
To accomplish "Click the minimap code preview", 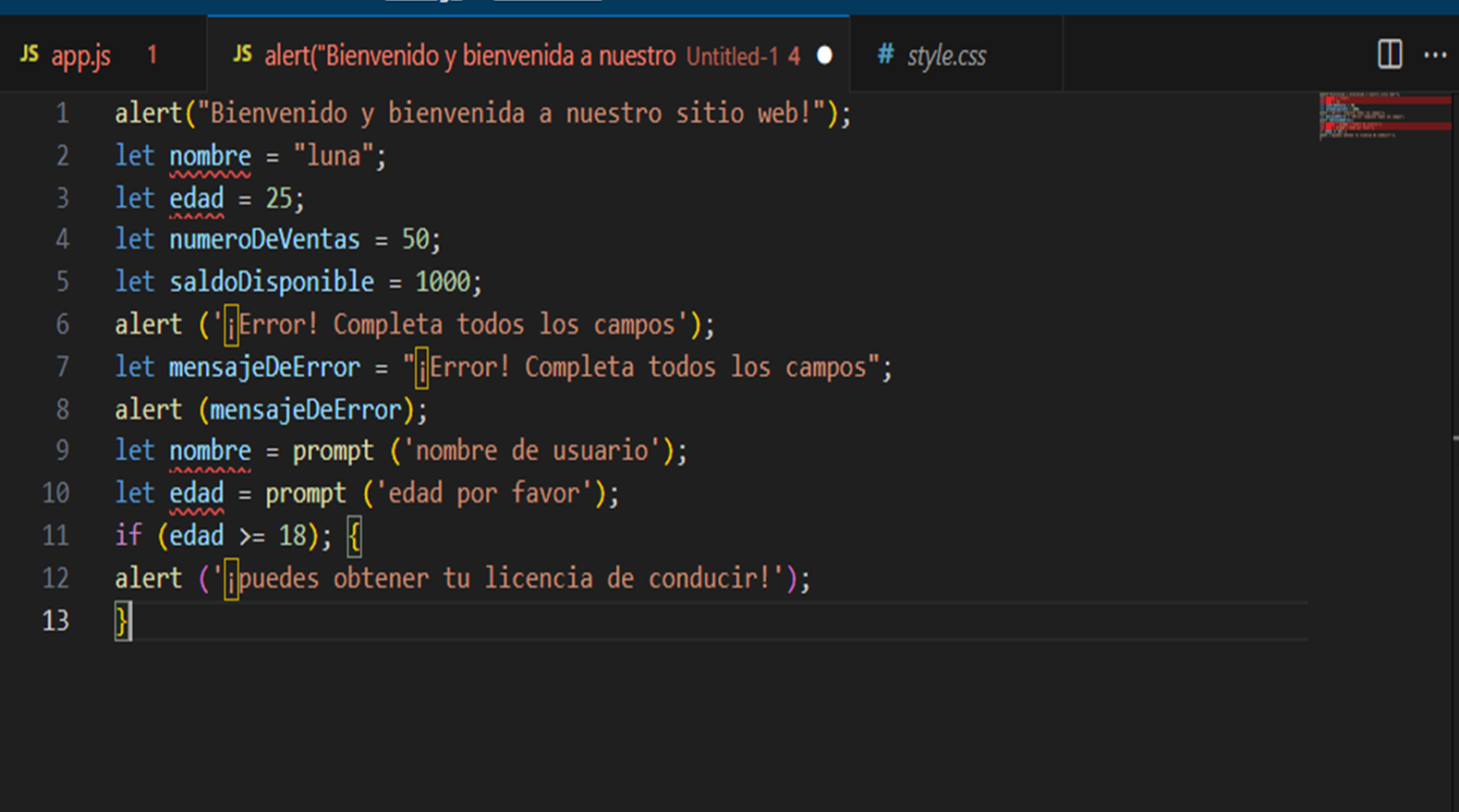I will [x=1384, y=115].
